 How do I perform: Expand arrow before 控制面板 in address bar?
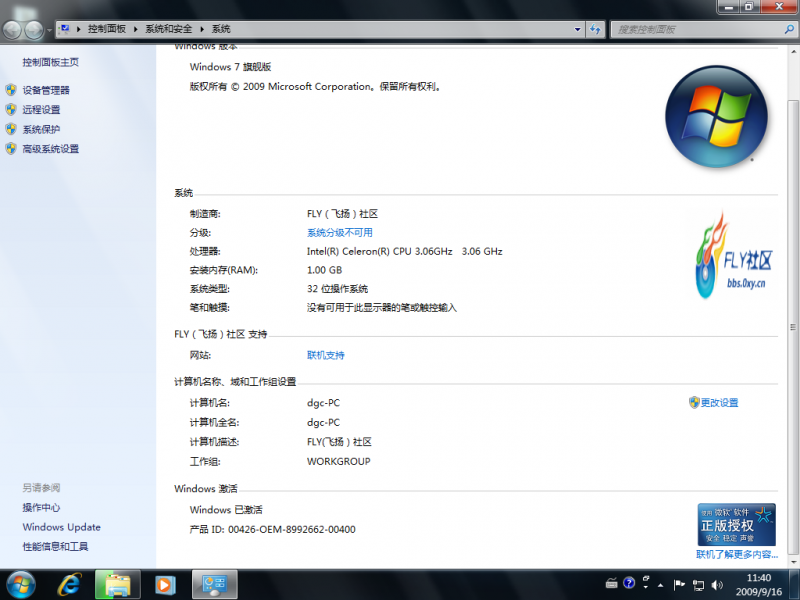point(79,29)
